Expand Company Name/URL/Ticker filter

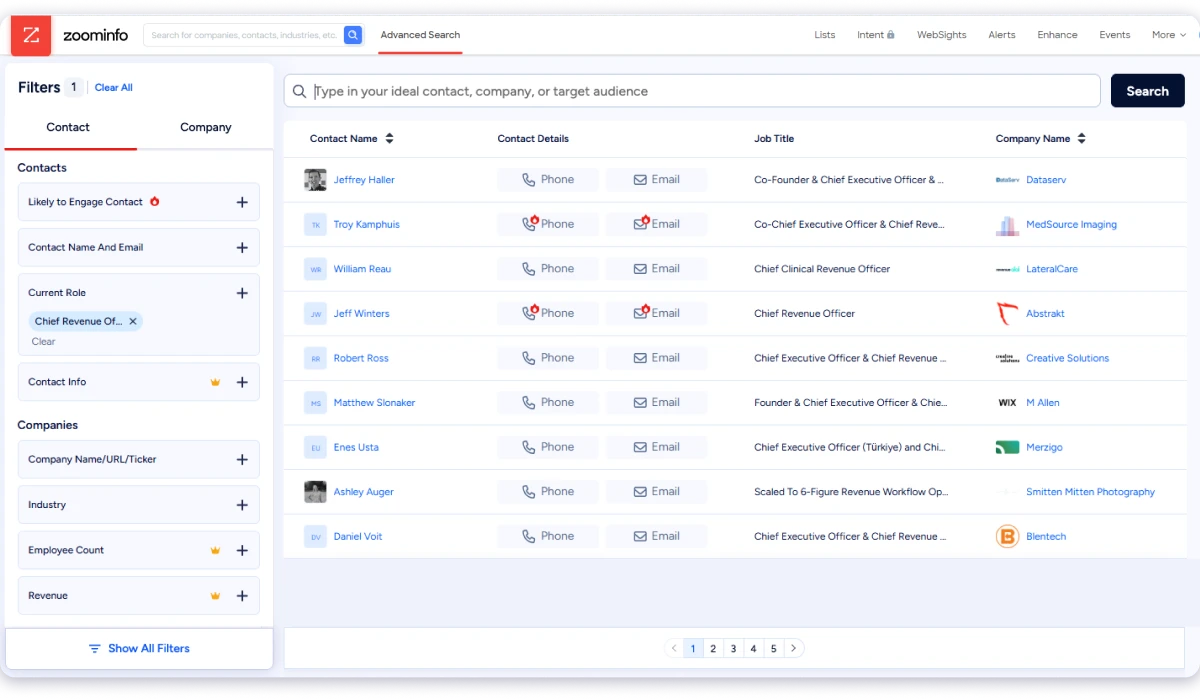point(242,460)
